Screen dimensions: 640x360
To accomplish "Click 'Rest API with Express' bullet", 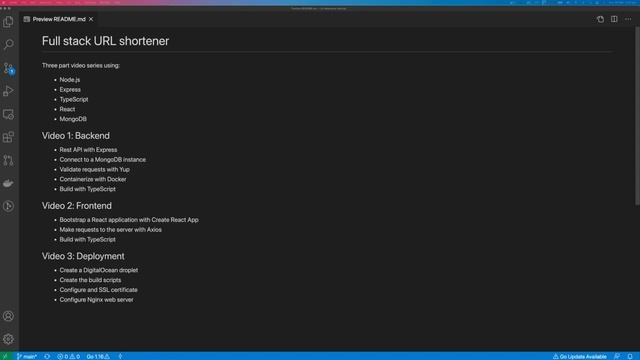I will pos(88,150).
